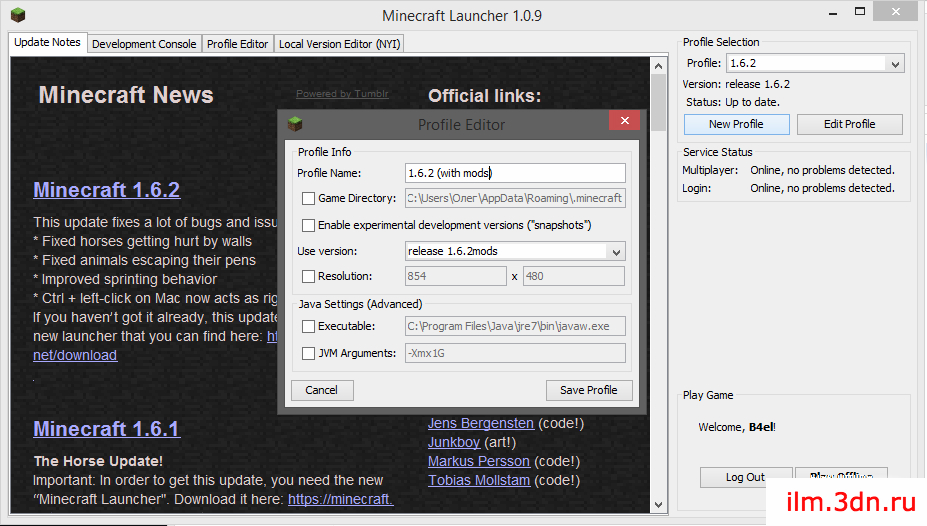Viewport: 927px width, 526px height.
Task: Click the Executable path field
Action: click(515, 326)
